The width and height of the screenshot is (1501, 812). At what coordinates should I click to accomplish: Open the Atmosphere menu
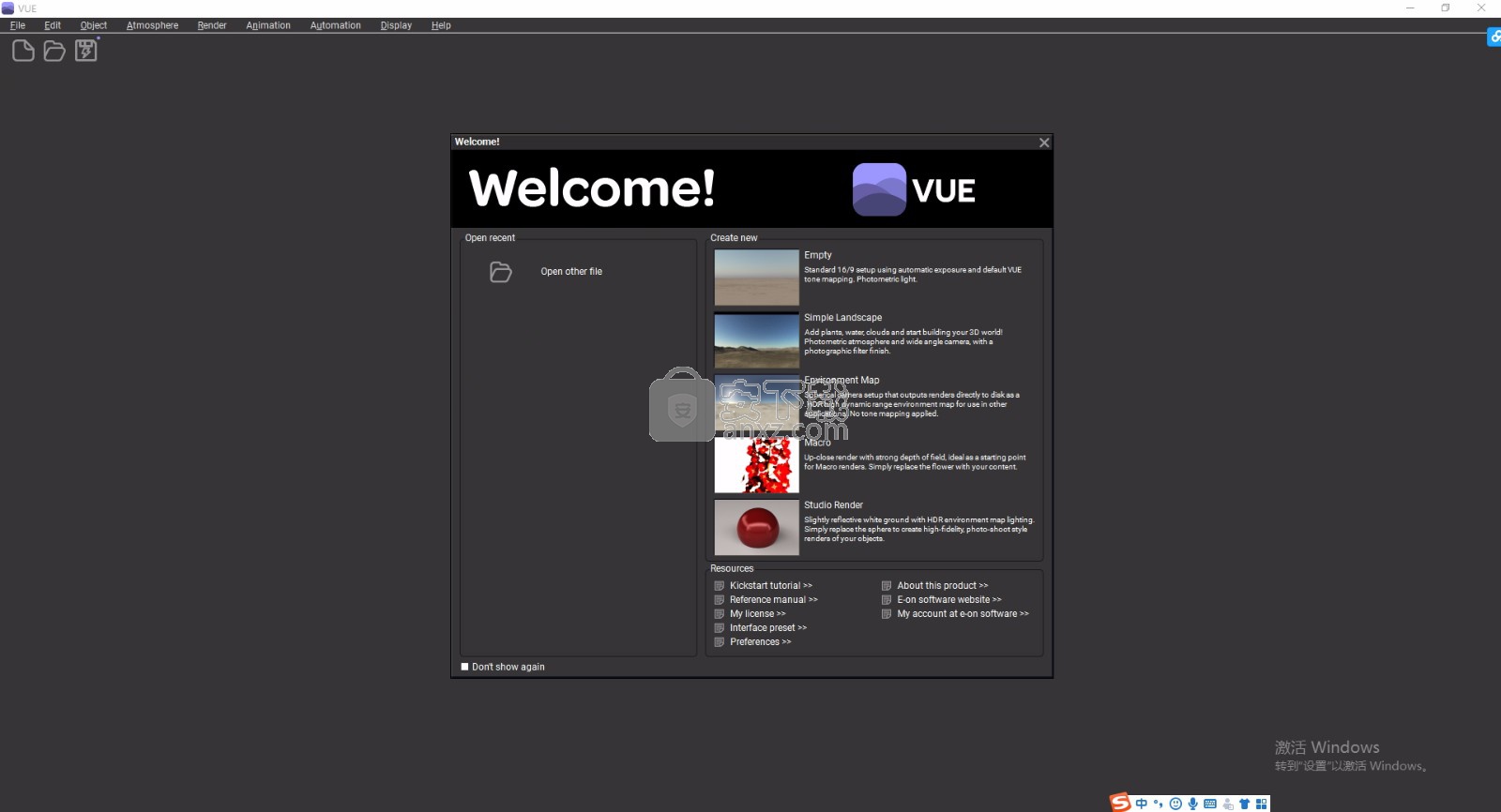[153, 25]
